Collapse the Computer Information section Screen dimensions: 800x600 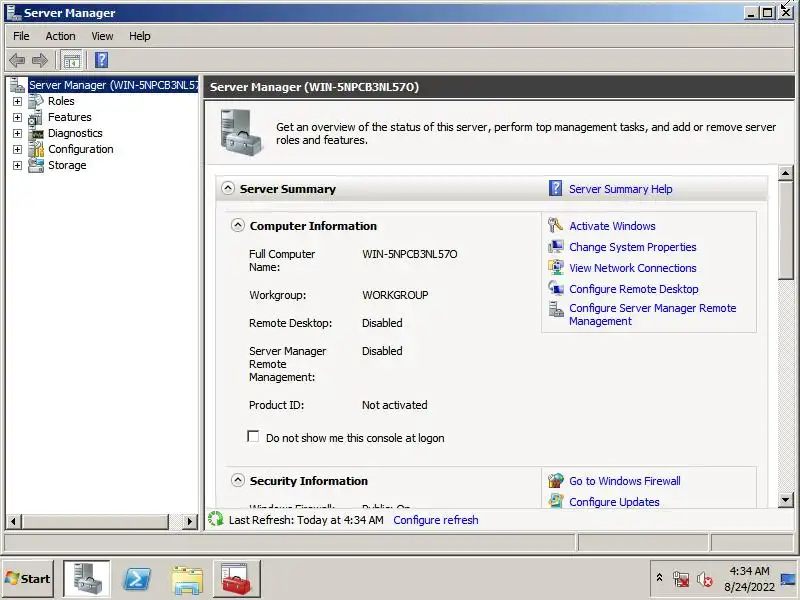click(x=238, y=225)
